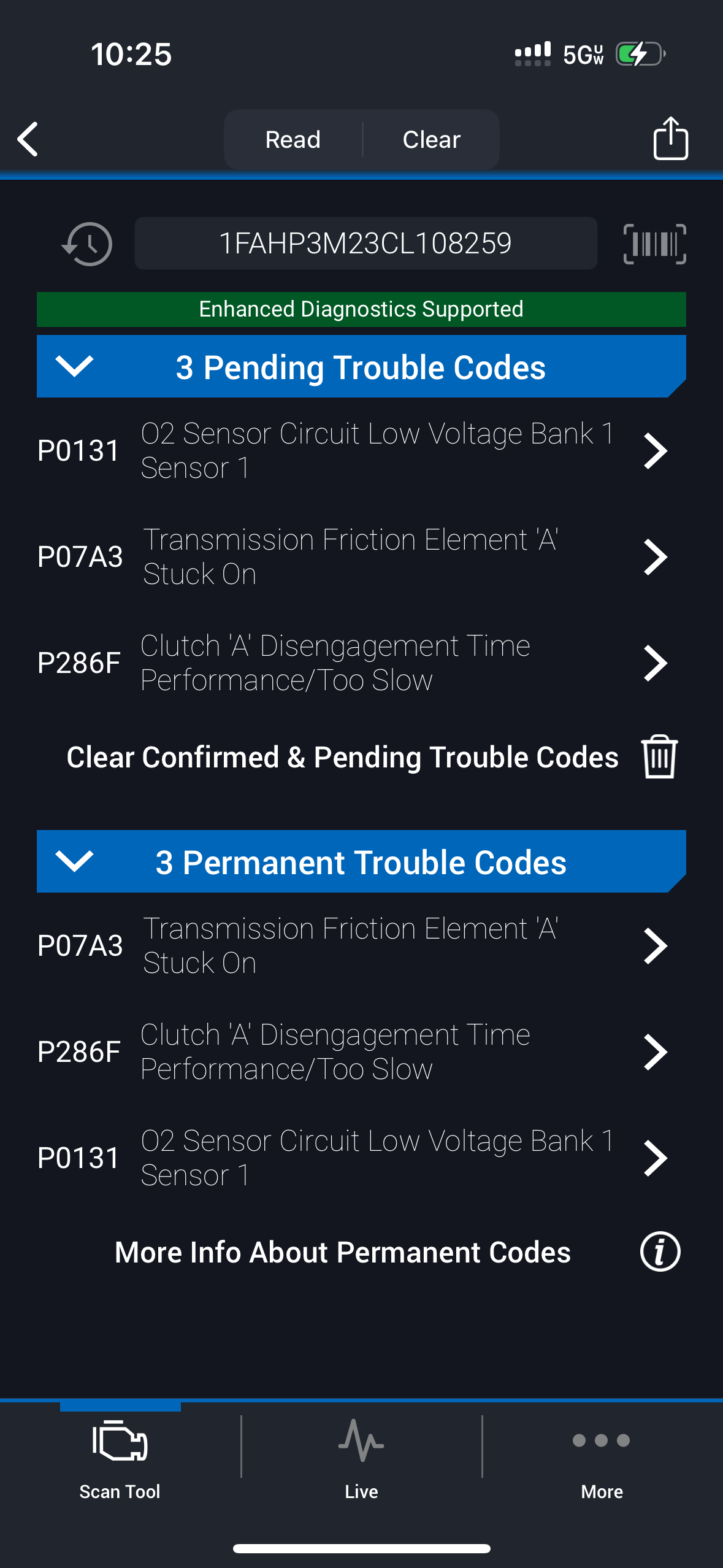The height and width of the screenshot is (1568, 723).
Task: Open permanent P286F code details arrow
Action: [x=655, y=1051]
